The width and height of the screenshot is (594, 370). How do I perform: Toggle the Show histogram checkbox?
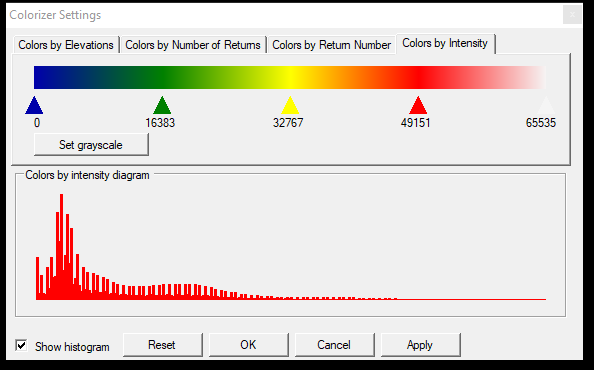[x=21, y=345]
